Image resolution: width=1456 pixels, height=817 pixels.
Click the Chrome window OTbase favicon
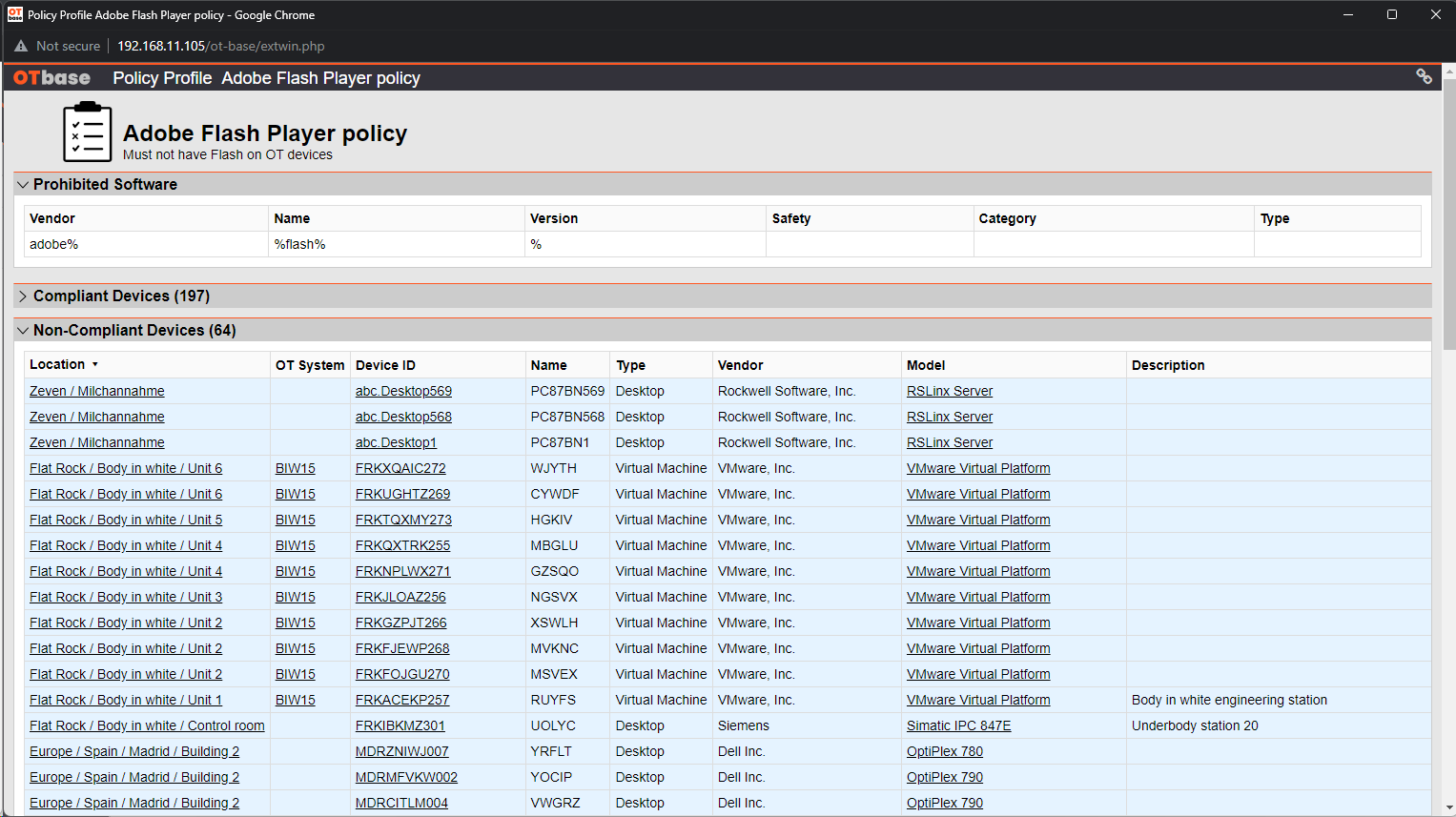pos(14,14)
